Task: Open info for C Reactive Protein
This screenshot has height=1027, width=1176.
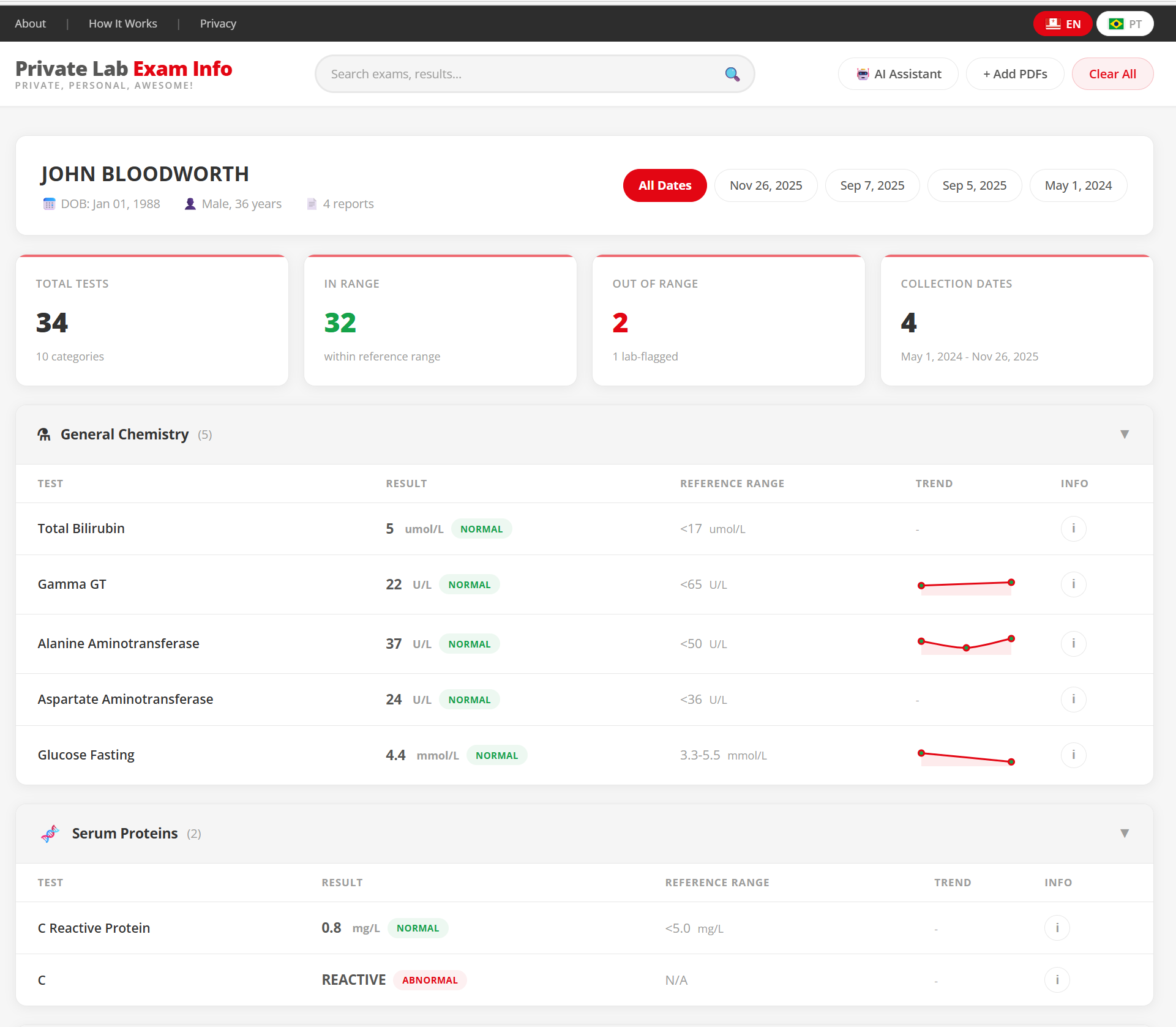Action: [1057, 928]
